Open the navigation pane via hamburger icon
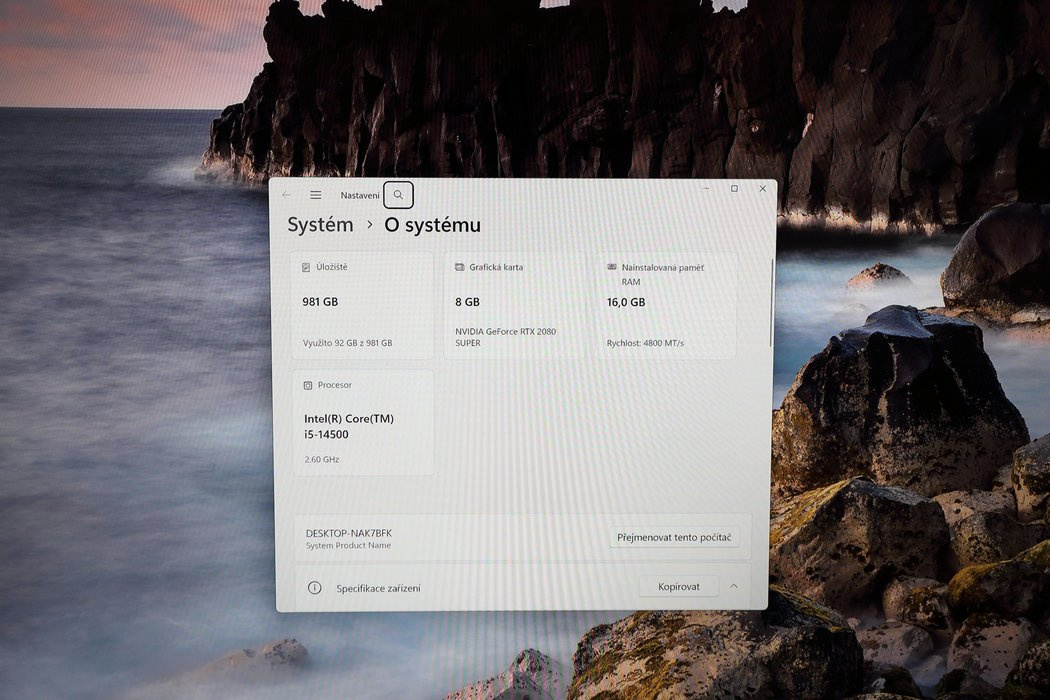This screenshot has width=1050, height=700. pos(315,194)
